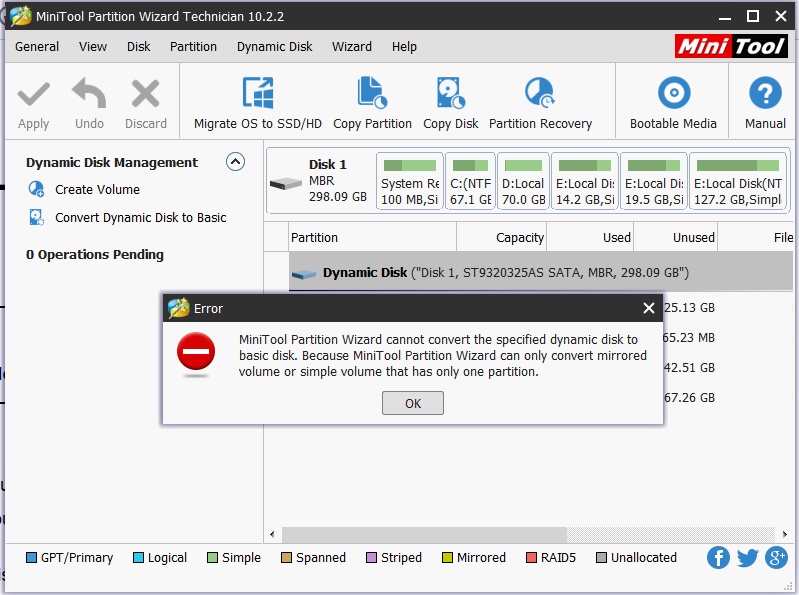
Task: Click the Apply checkmark icon
Action: (x=34, y=94)
